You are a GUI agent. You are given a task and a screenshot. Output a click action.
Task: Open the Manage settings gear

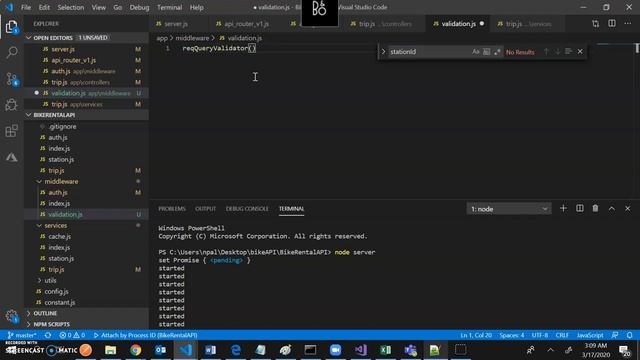11,316
